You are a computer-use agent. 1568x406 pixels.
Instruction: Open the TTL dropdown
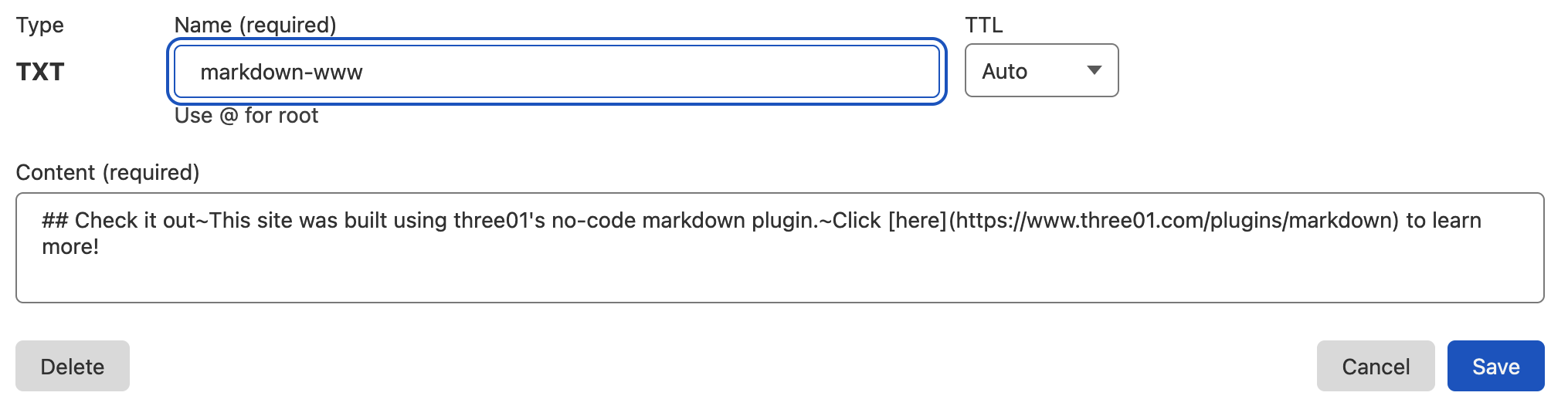(x=1040, y=71)
